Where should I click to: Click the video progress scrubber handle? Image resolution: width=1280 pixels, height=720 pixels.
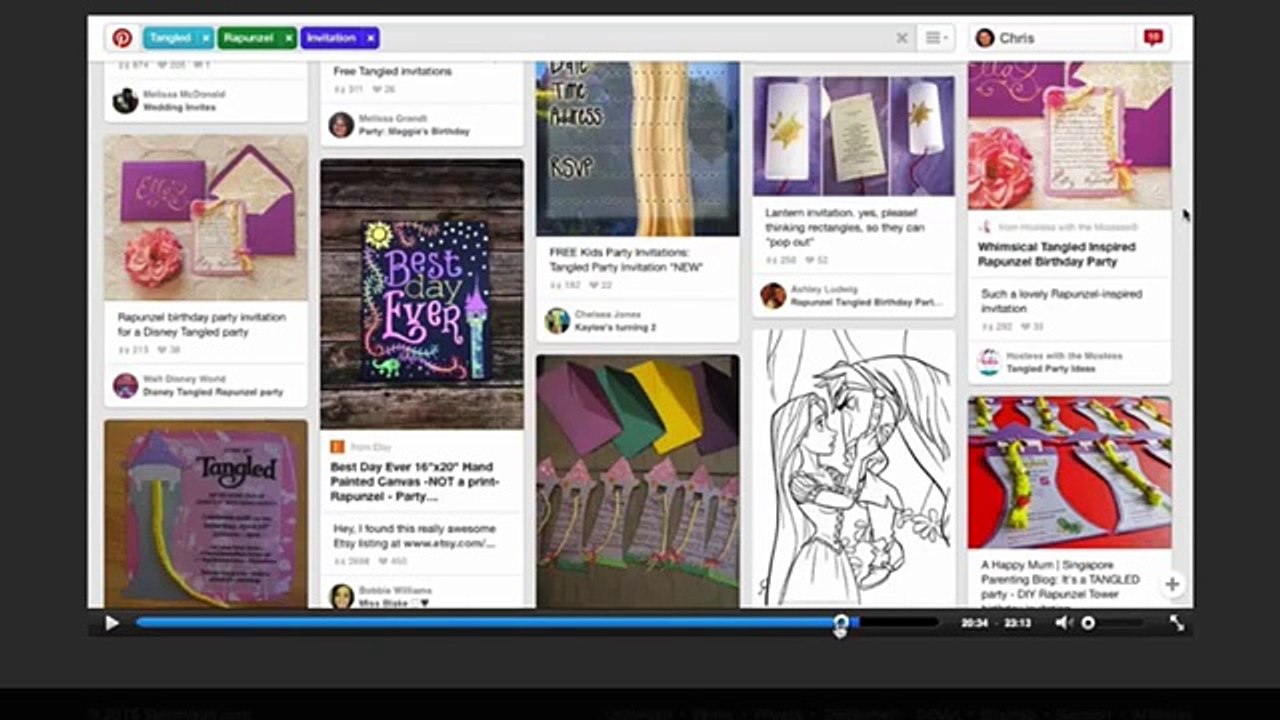click(x=841, y=623)
